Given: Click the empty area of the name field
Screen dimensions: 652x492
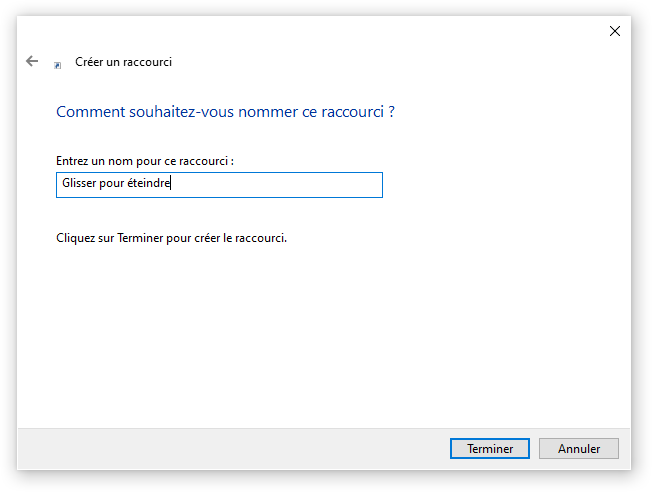Looking at the screenshot, I should 277,185.
